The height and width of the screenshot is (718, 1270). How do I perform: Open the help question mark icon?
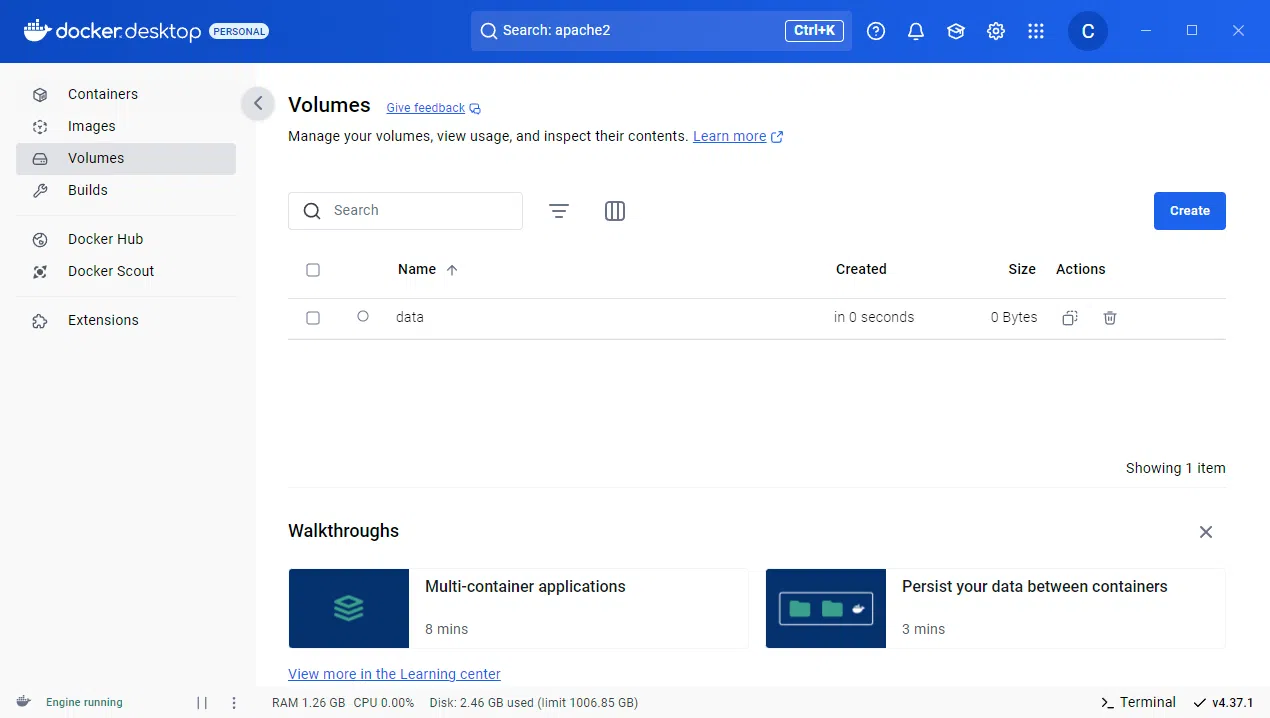pos(876,31)
